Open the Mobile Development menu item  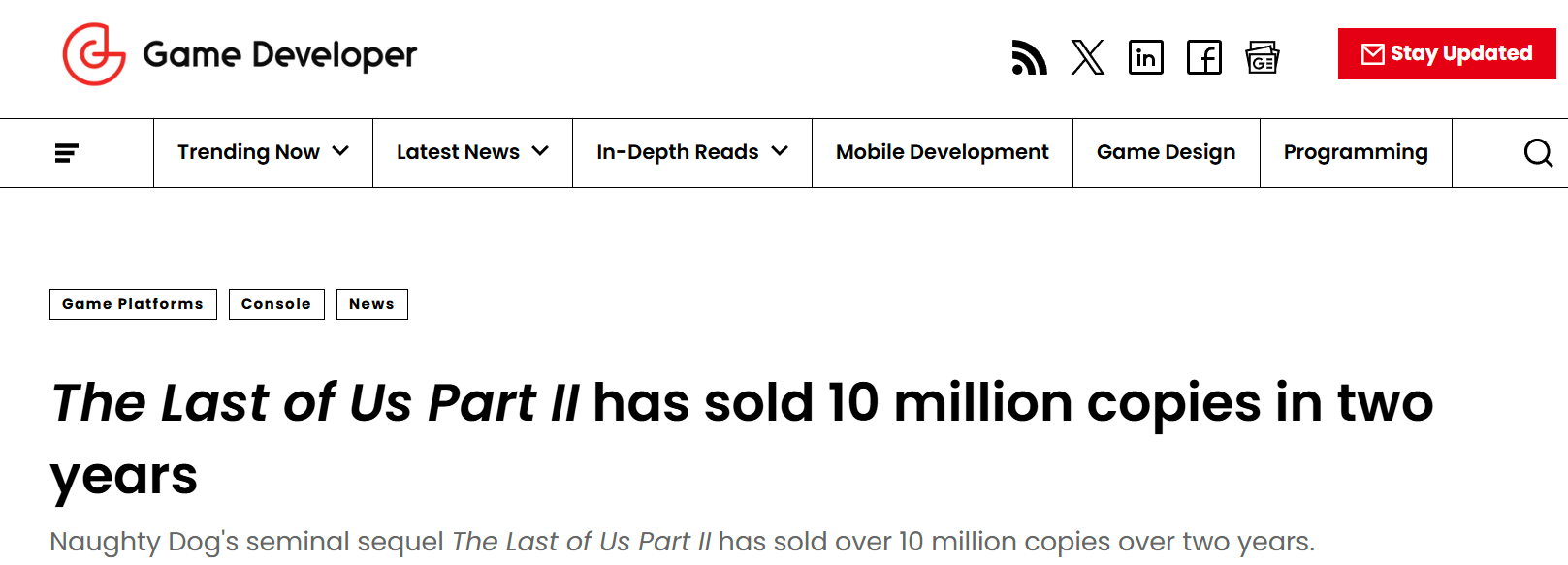(942, 152)
